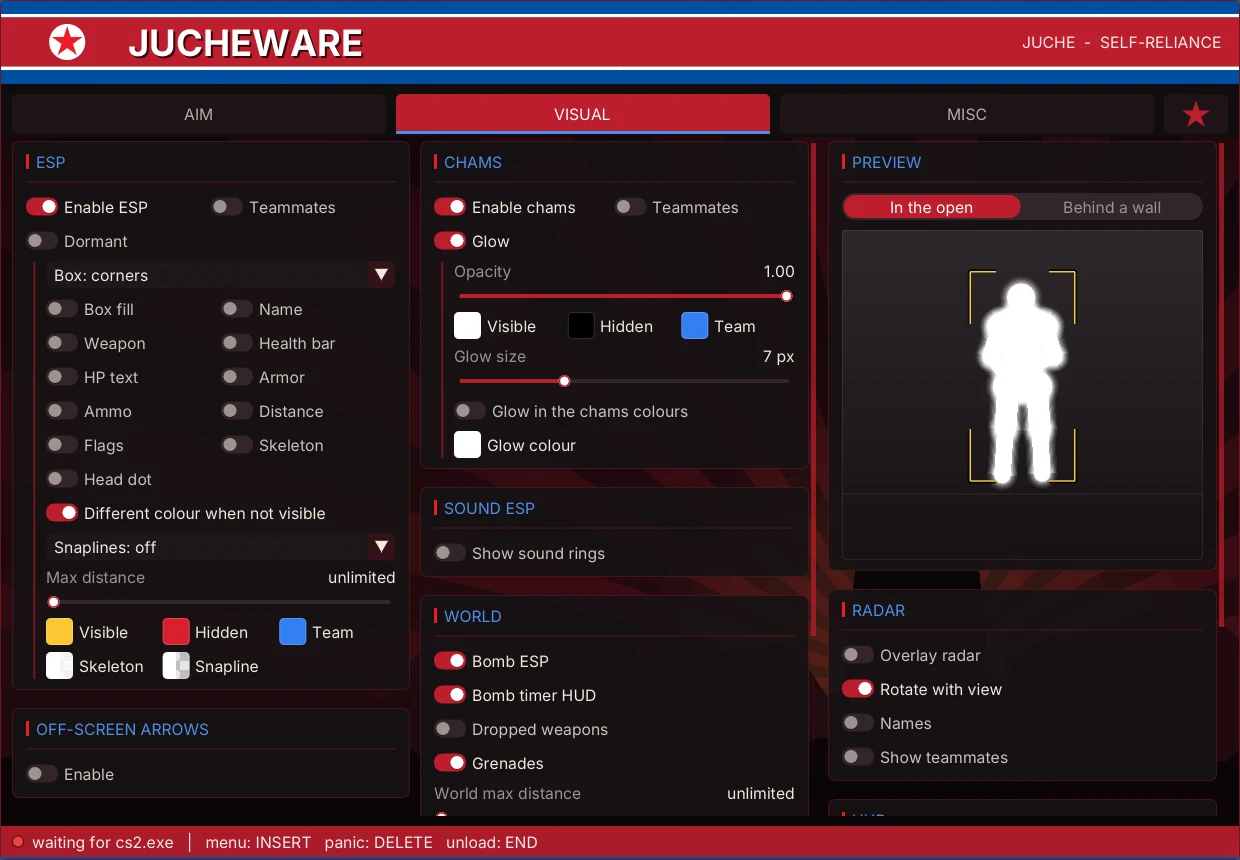Show preview In the open

tap(931, 207)
